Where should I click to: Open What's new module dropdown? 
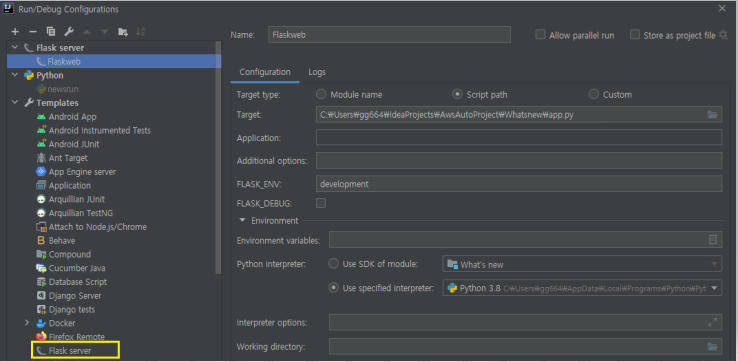[582, 264]
